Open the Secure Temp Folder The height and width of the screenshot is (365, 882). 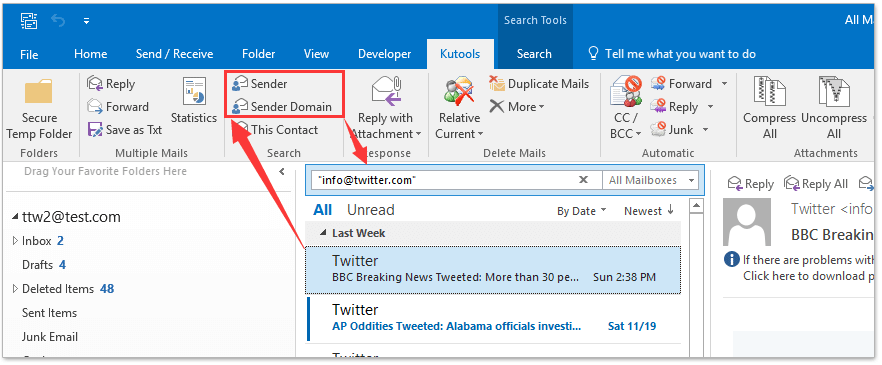(39, 109)
